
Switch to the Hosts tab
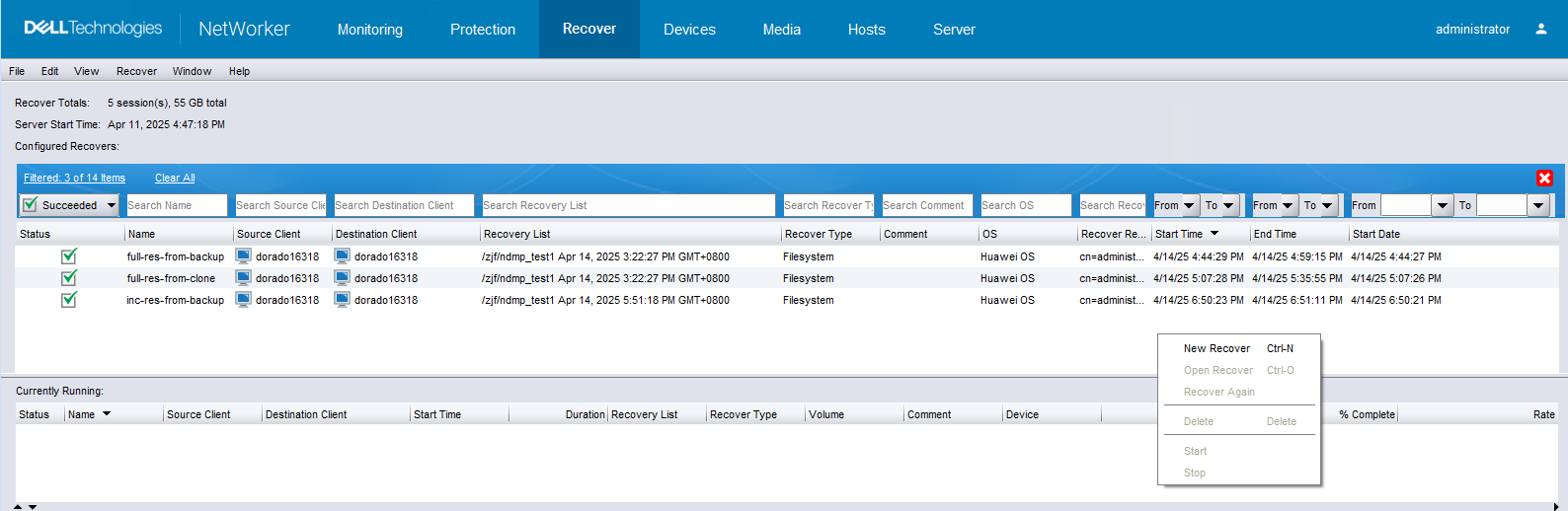(867, 30)
